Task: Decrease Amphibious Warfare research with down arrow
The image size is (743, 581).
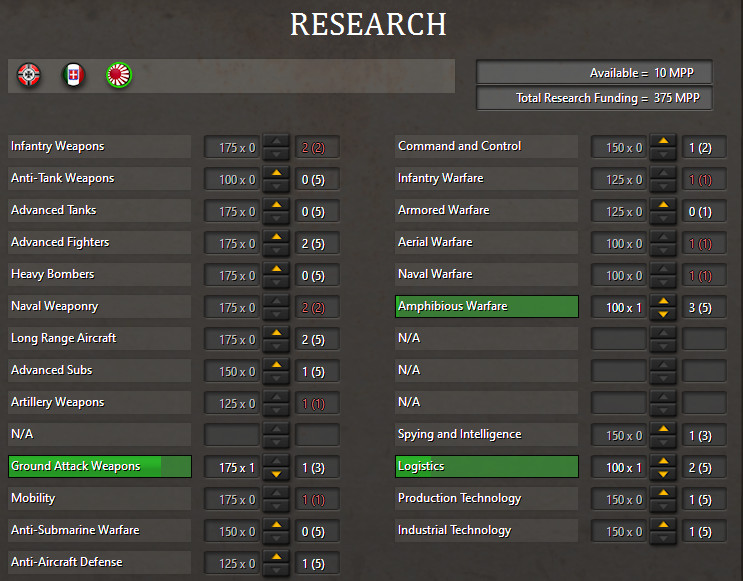Action: (x=663, y=314)
